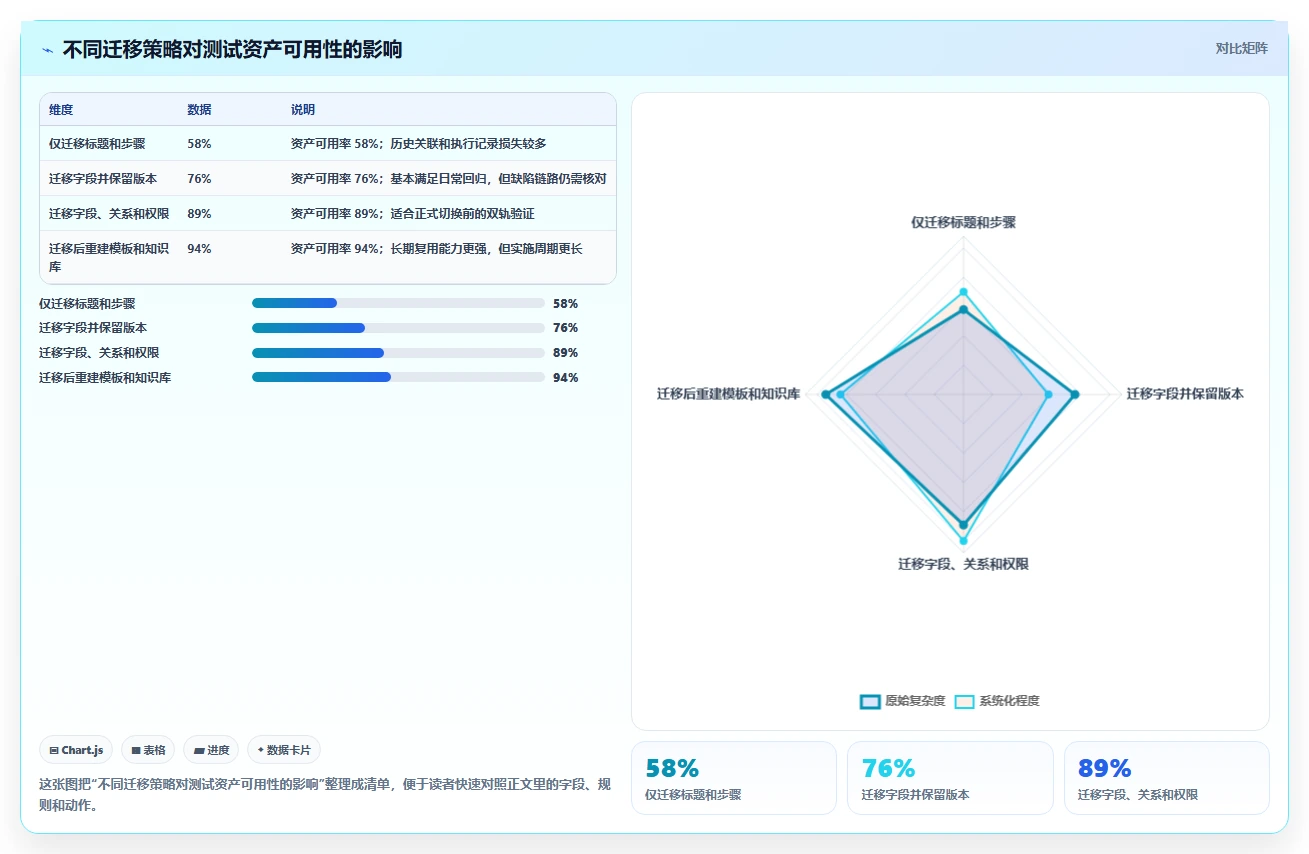Viewport: 1309px width, 854px height.
Task: Click radar axis label 迁移后重建模板和知识库
Action: (x=728, y=394)
